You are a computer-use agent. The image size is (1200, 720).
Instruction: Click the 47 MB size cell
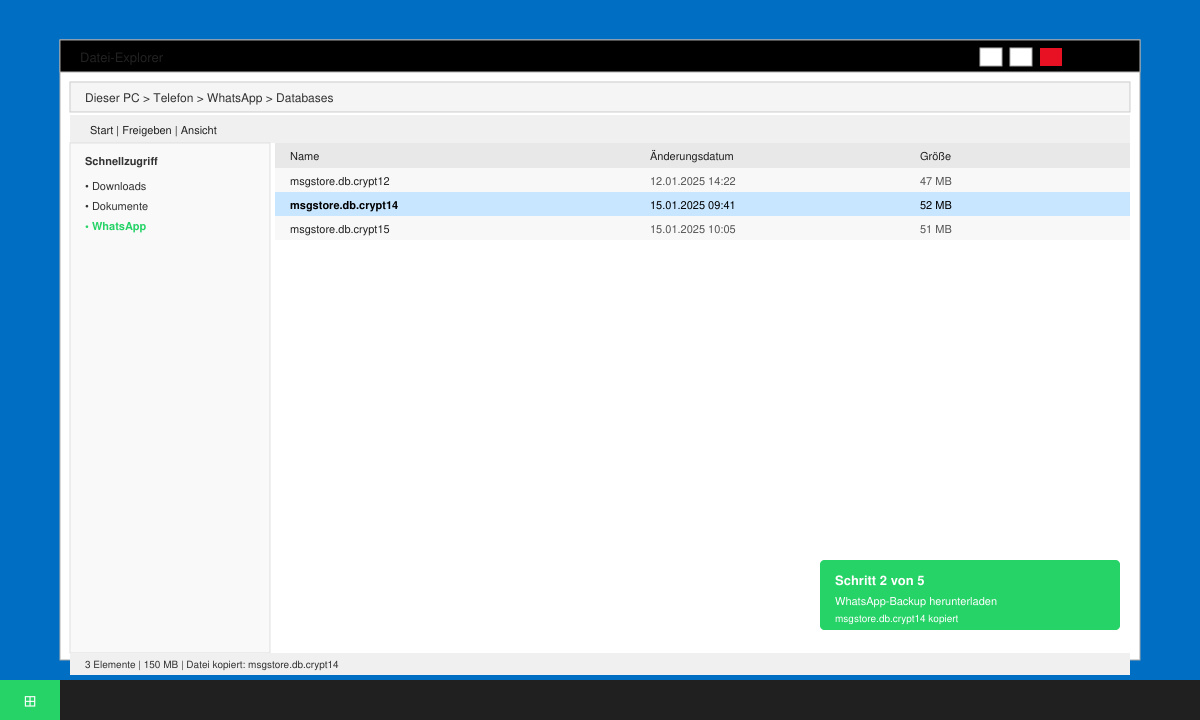point(936,181)
